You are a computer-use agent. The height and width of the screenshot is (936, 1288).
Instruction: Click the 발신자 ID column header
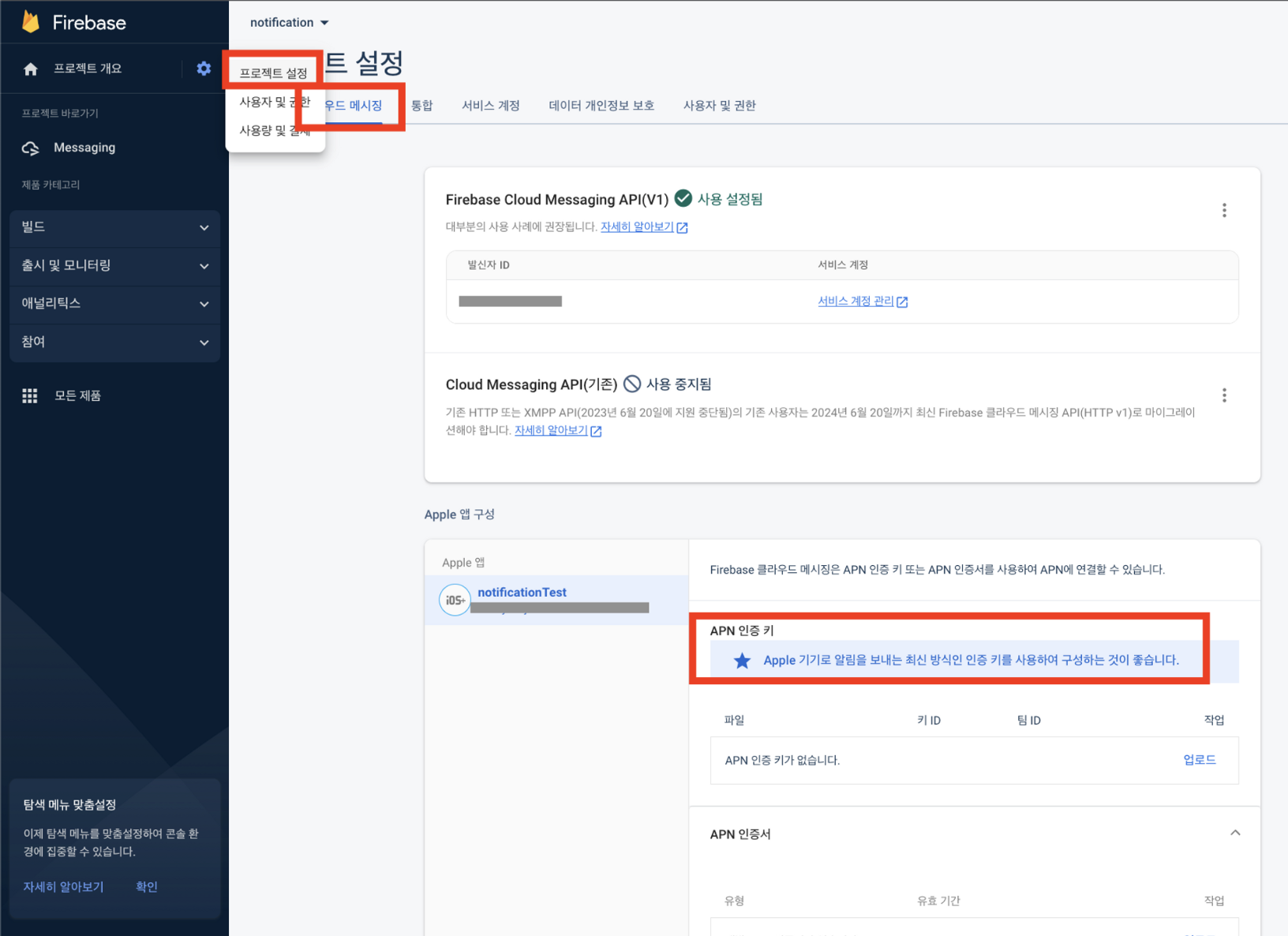489,265
